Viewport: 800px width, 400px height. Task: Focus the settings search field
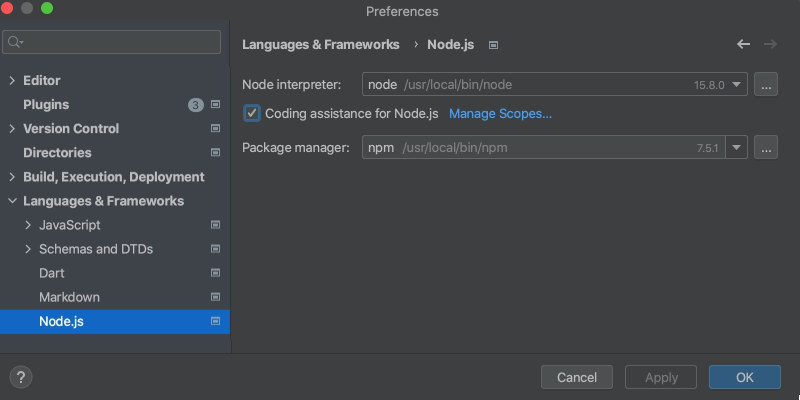(111, 42)
